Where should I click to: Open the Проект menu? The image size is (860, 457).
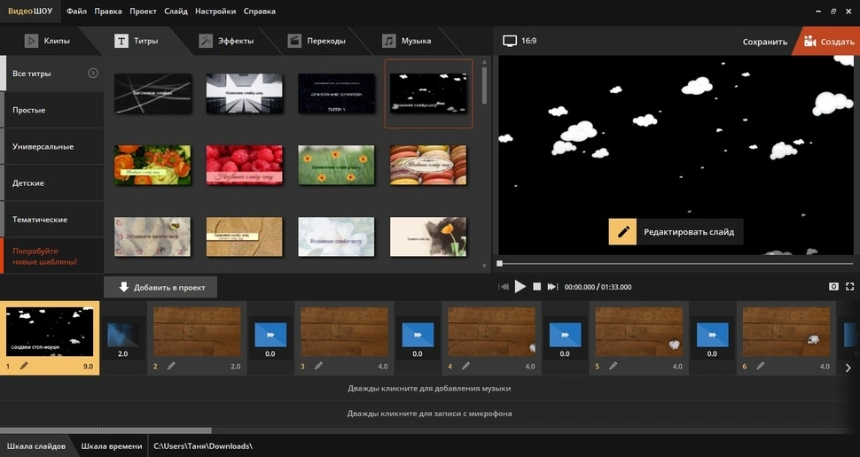pyautogui.click(x=143, y=11)
